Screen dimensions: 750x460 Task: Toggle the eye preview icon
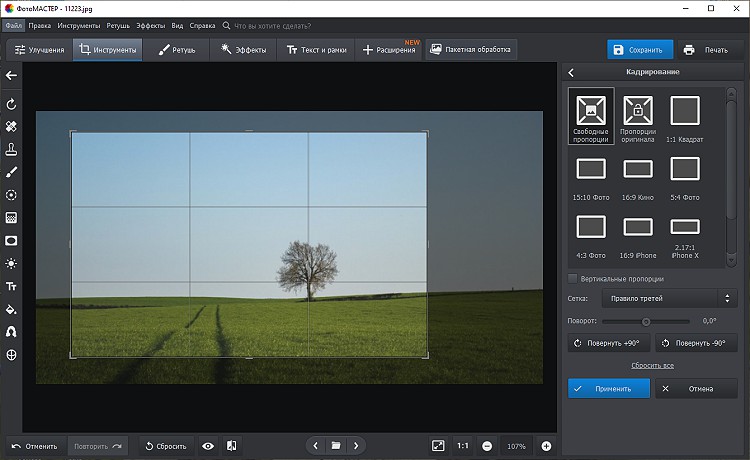point(208,445)
